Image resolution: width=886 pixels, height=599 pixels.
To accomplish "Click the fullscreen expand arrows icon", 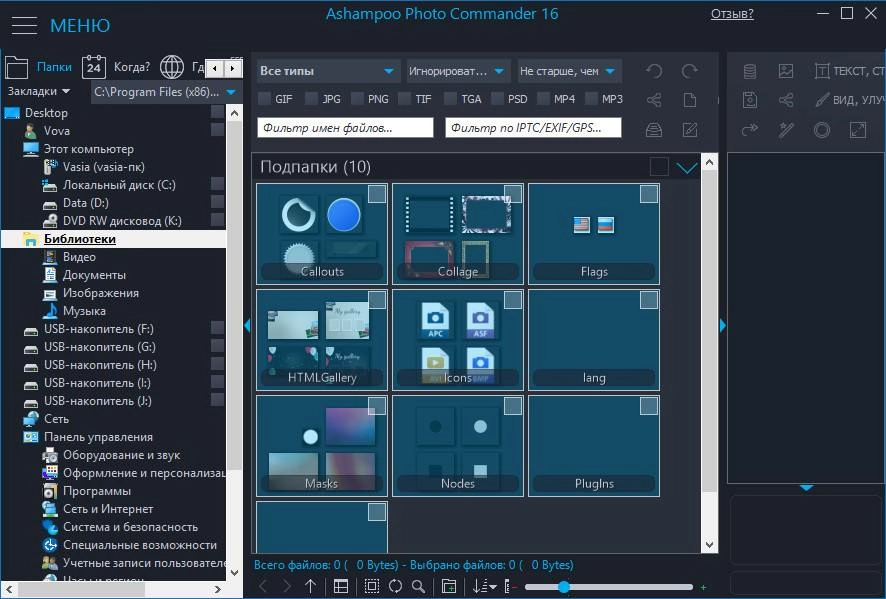I will point(858,130).
